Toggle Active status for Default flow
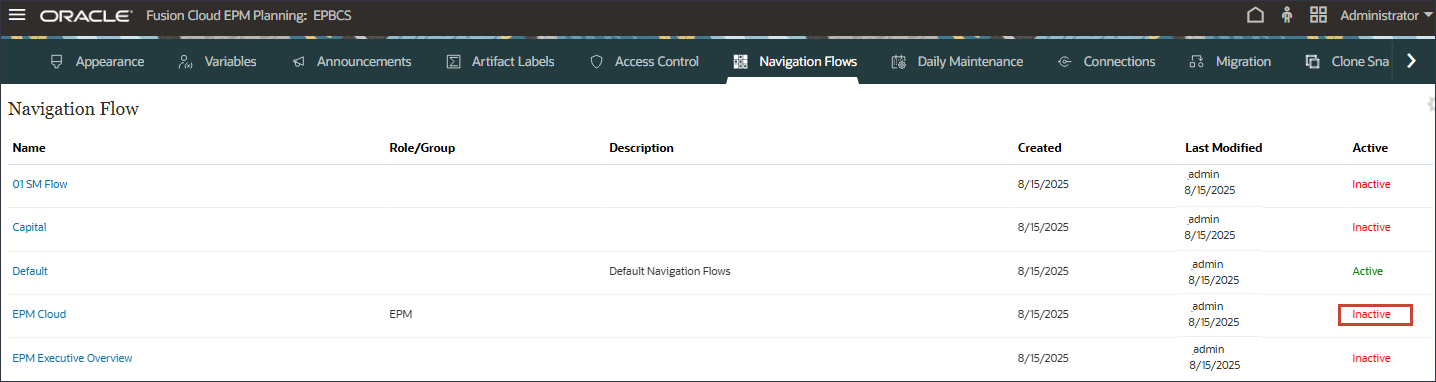Image resolution: width=1436 pixels, height=382 pixels. point(1367,271)
